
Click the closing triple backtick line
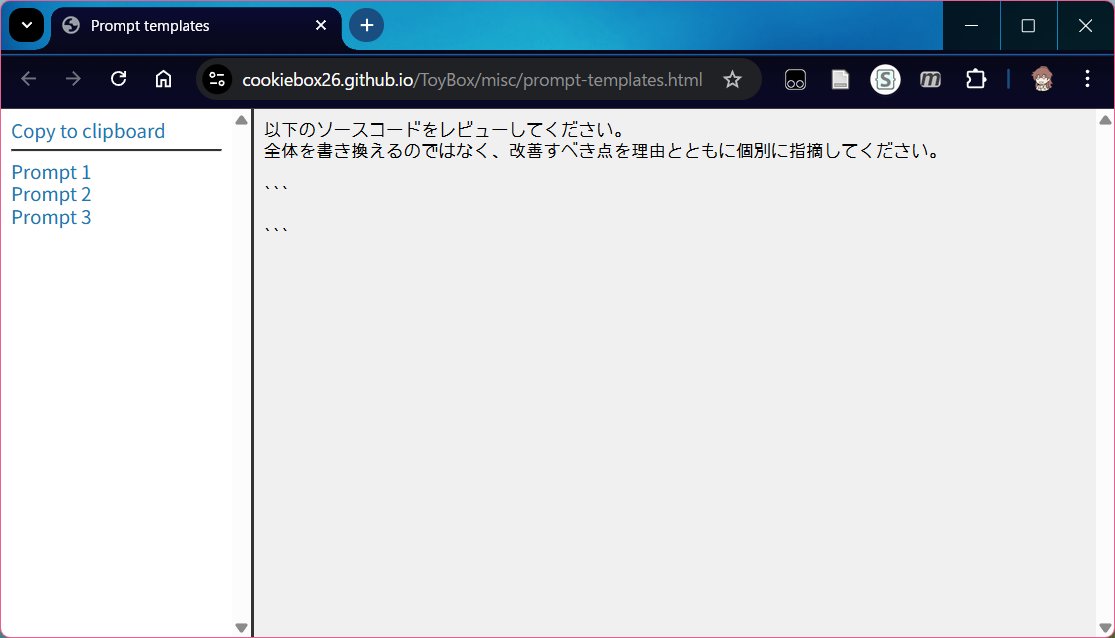tap(276, 231)
